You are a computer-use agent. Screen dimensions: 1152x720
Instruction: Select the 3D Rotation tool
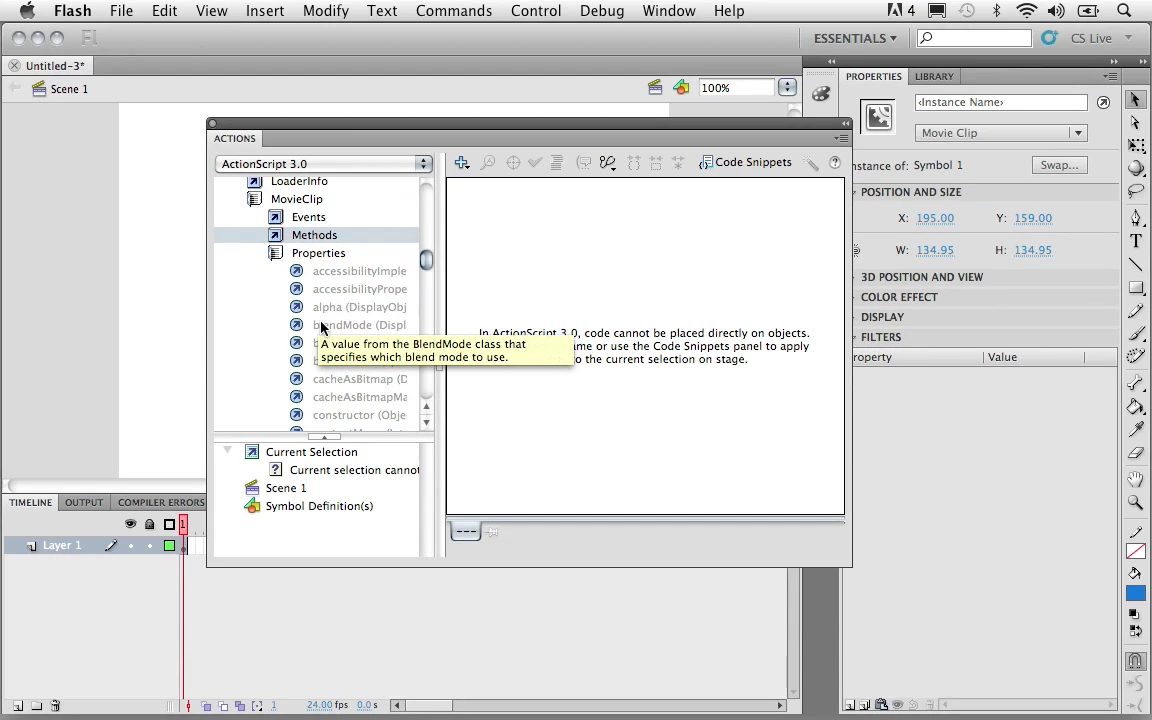(1135, 168)
